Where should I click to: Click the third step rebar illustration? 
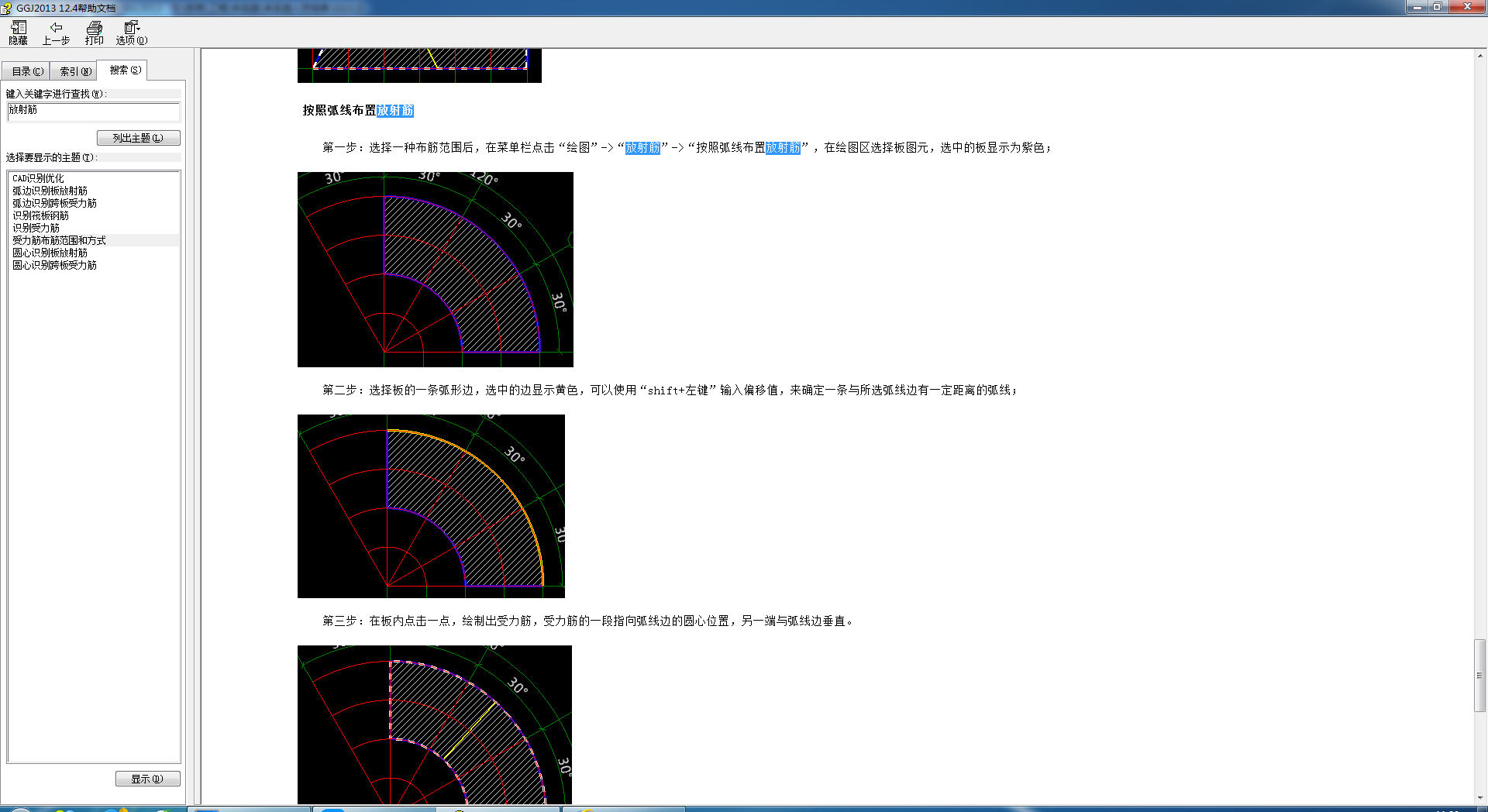(435, 724)
